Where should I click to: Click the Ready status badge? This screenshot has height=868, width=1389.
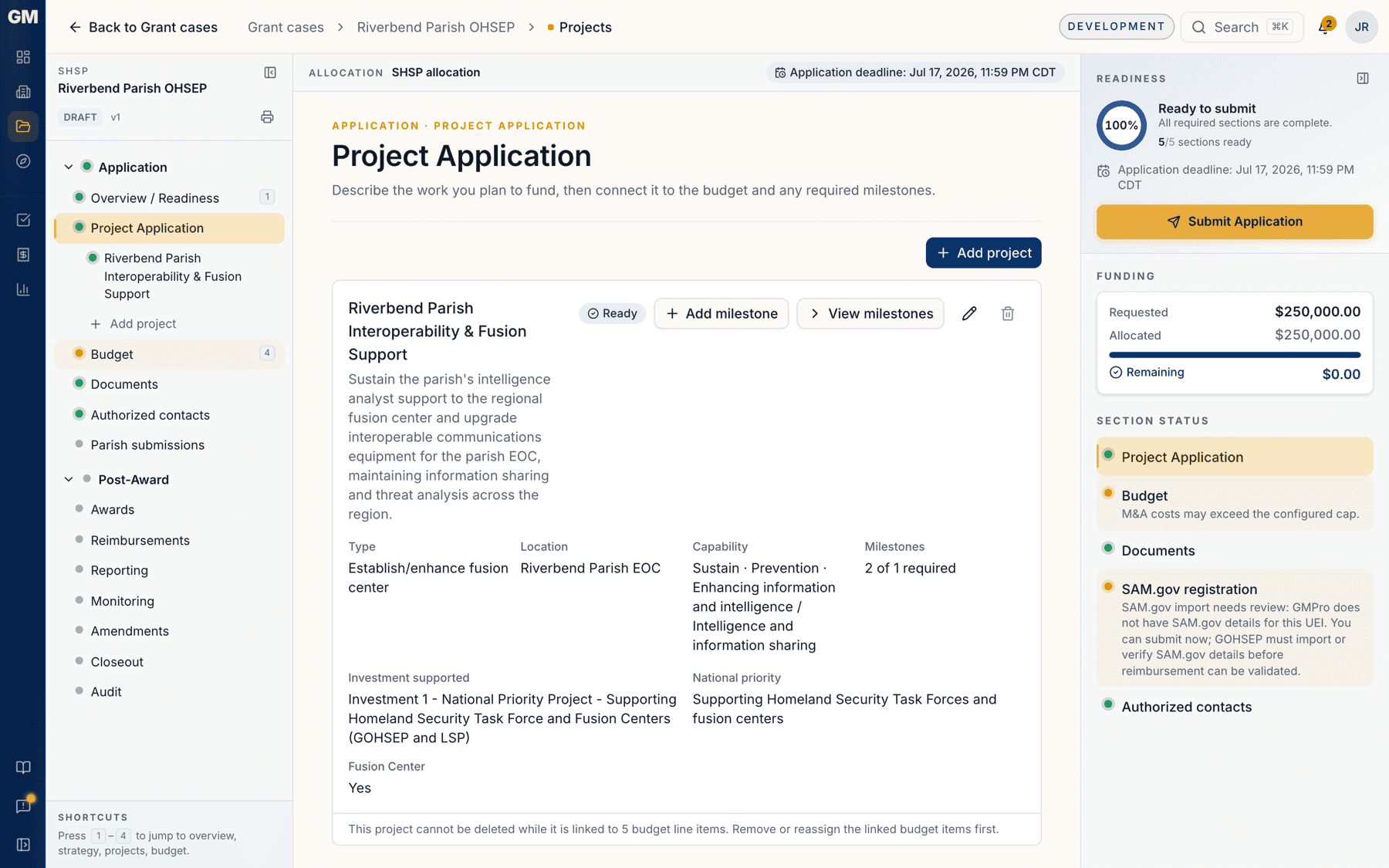(x=612, y=313)
